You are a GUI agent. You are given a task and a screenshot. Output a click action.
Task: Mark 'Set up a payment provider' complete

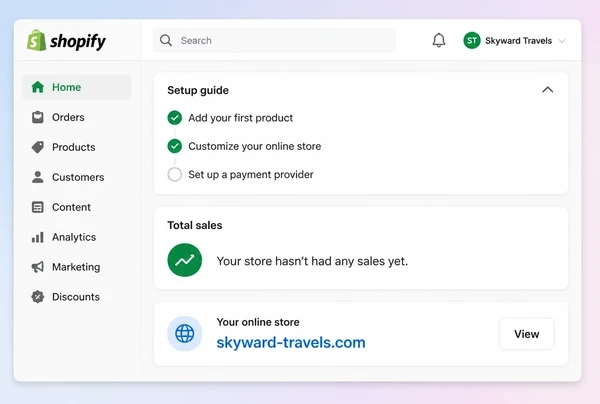tap(174, 174)
